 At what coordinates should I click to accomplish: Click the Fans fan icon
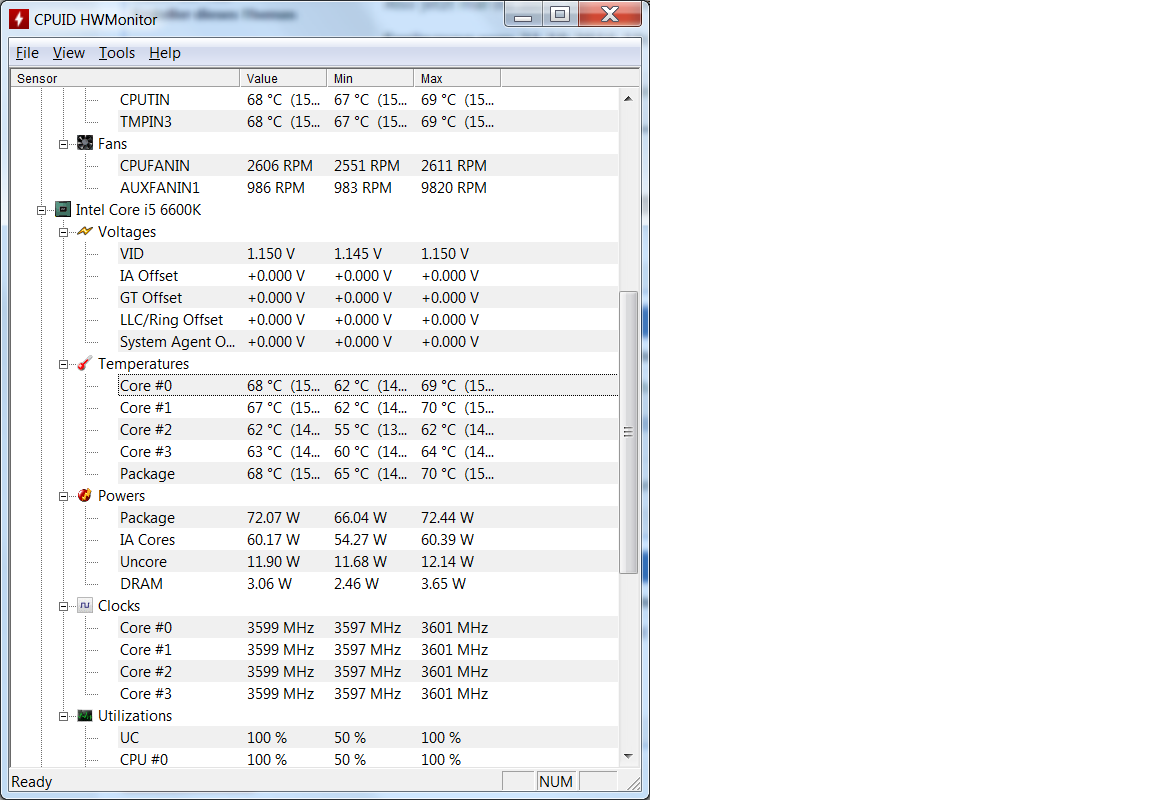(x=85, y=143)
